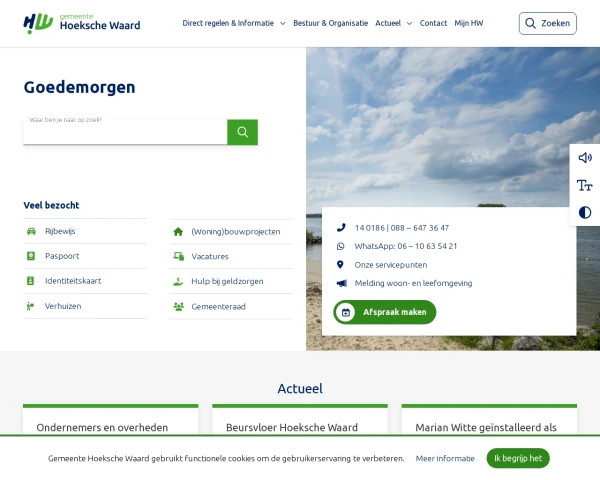
Task: Open Mijn HW from navigation
Action: [x=469, y=23]
